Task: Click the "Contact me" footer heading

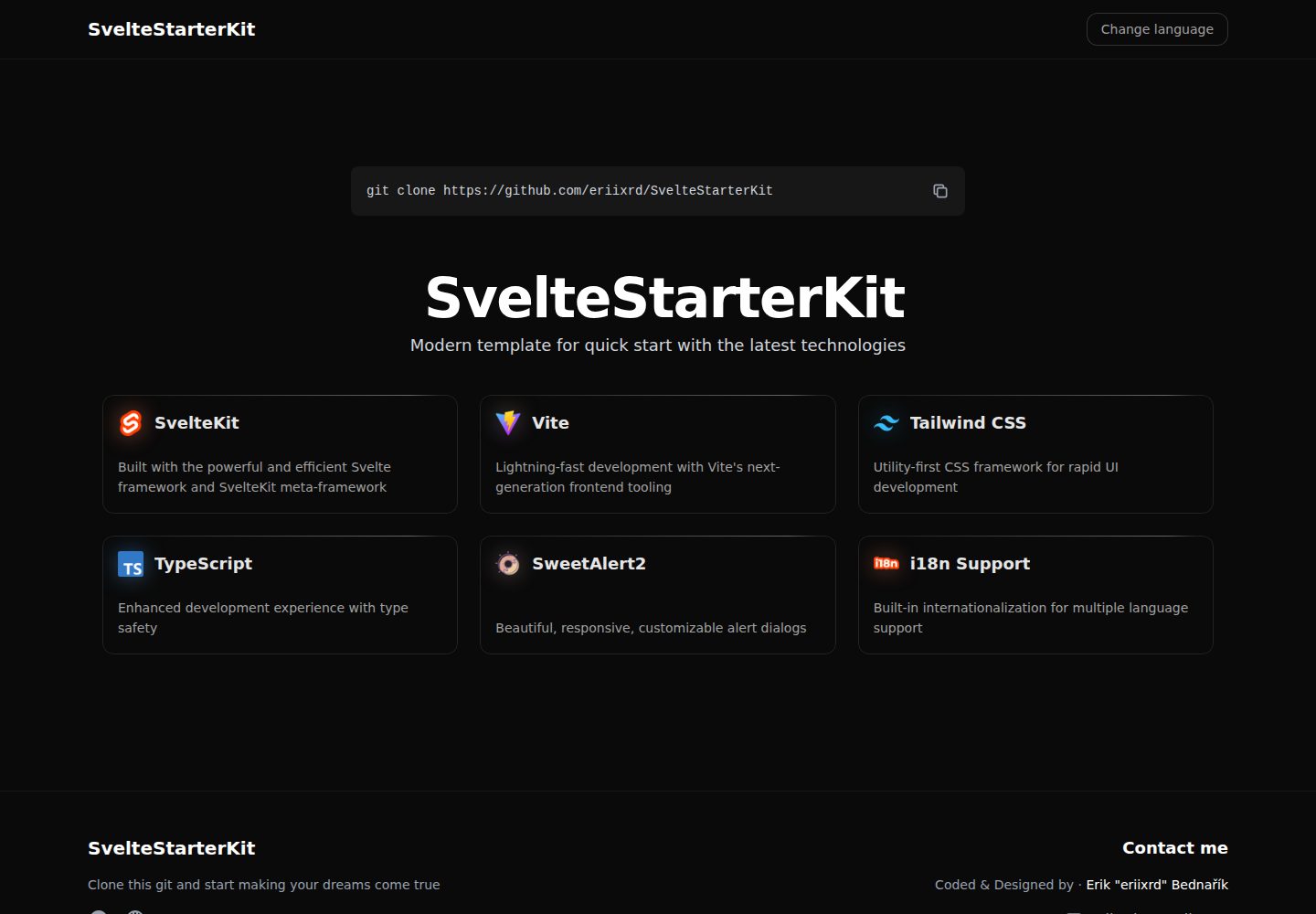Action: click(x=1175, y=848)
